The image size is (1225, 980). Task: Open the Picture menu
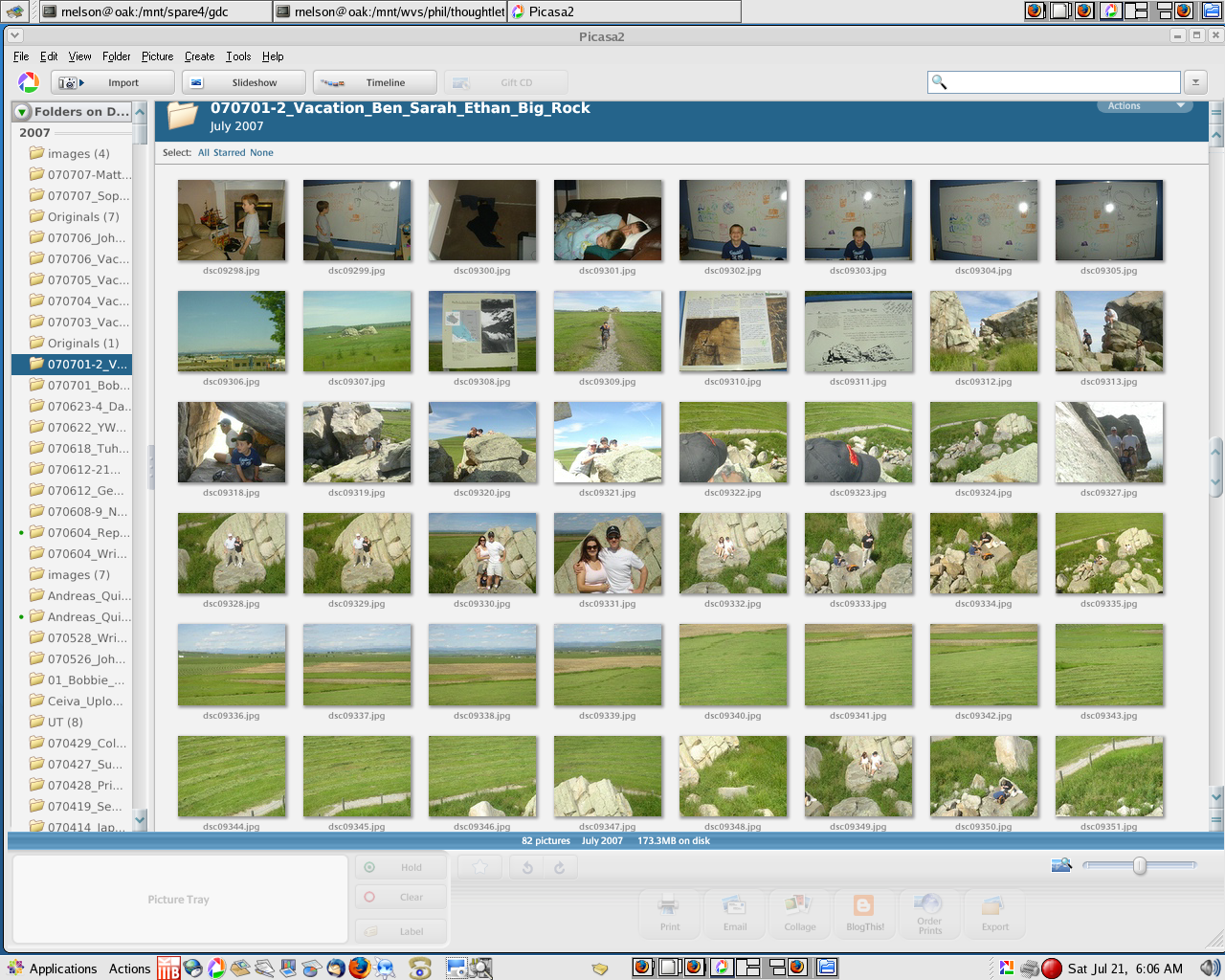[x=157, y=56]
